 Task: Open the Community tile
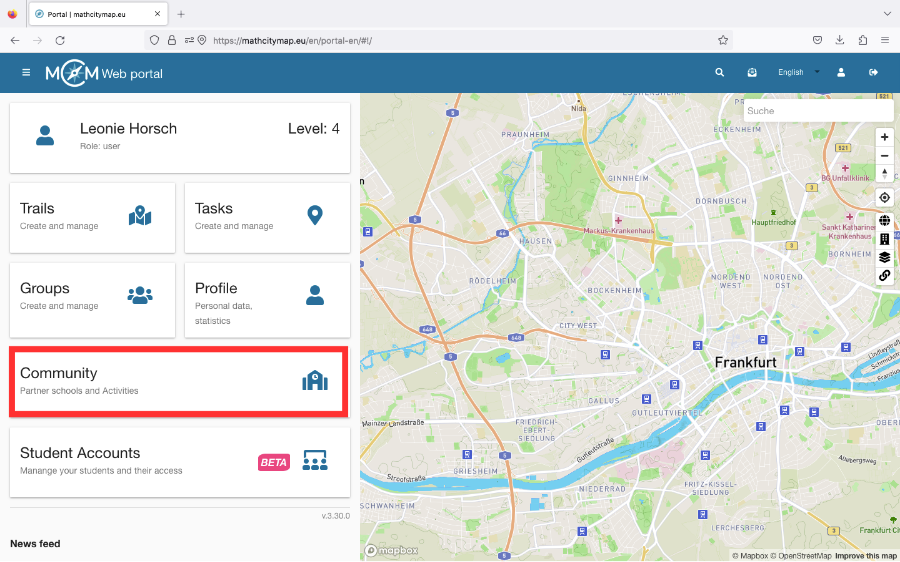tap(179, 381)
